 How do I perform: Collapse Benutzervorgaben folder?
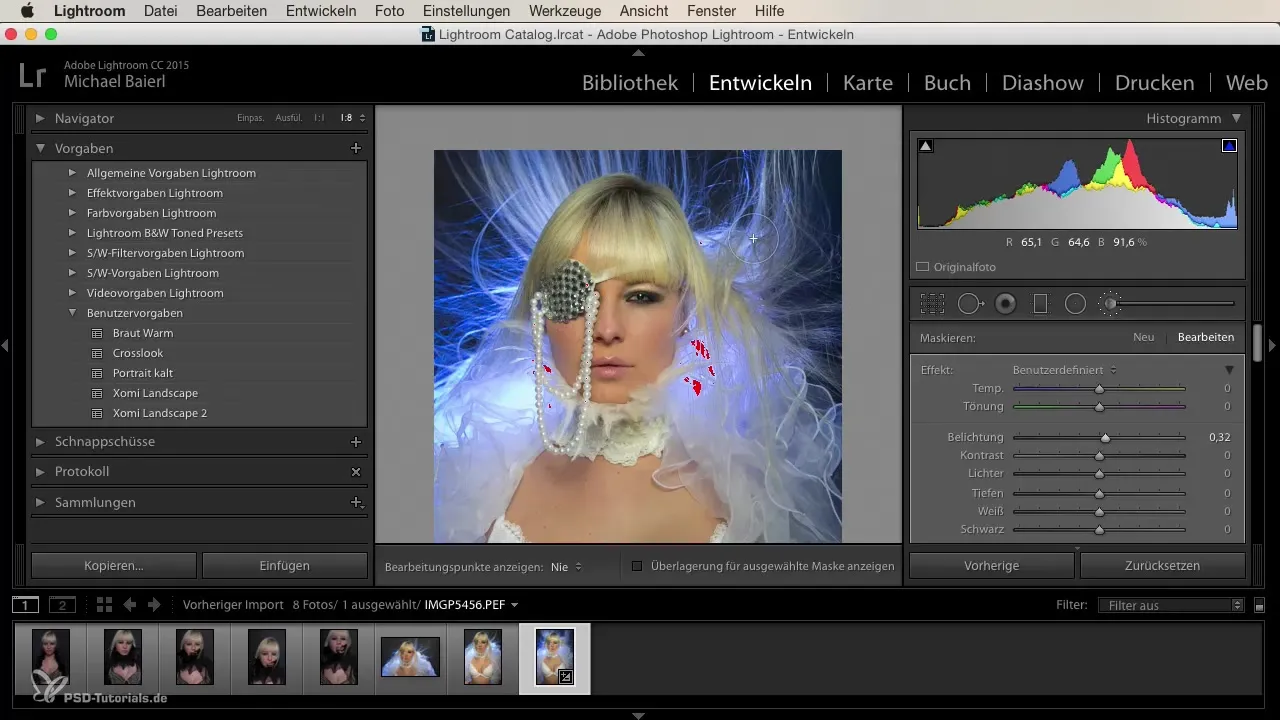click(x=72, y=313)
